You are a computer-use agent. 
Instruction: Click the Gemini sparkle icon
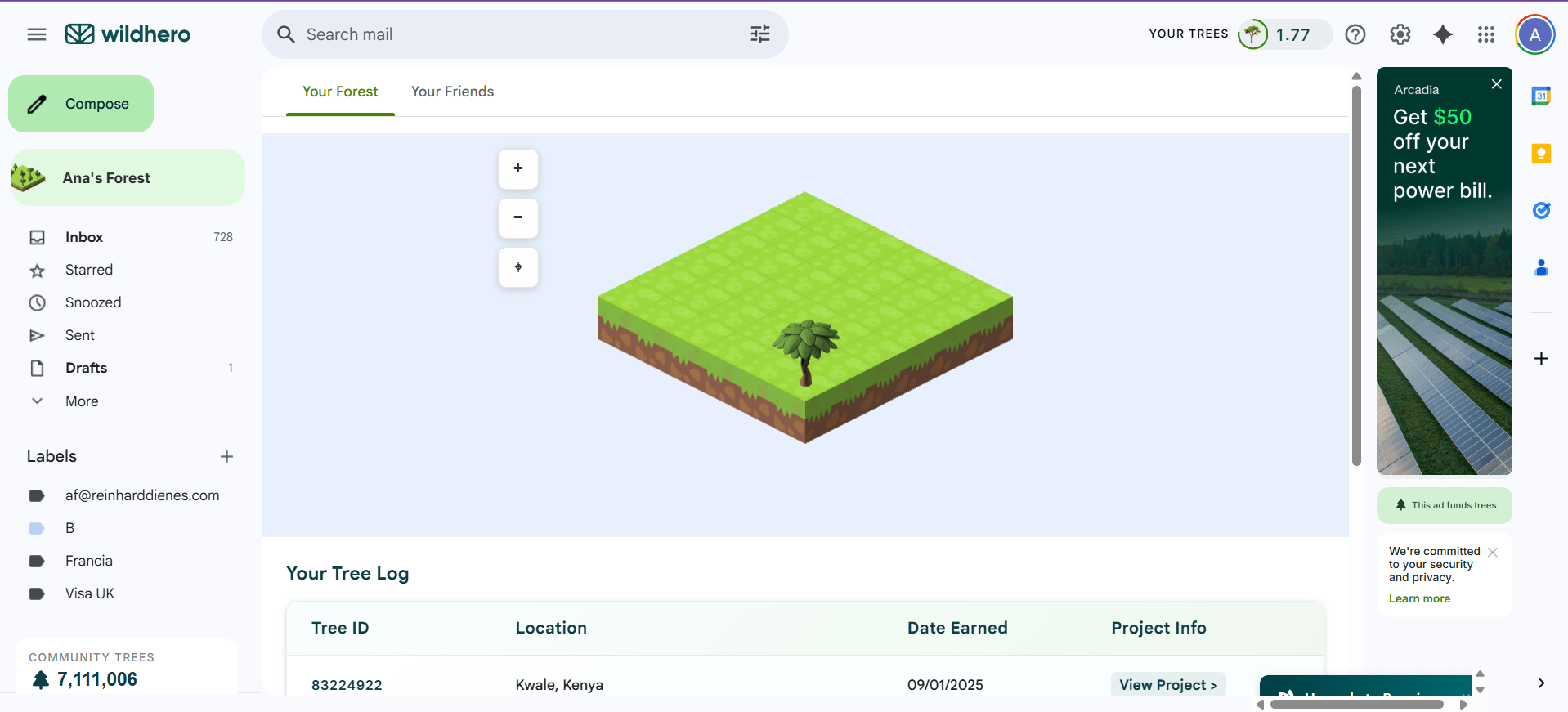pyautogui.click(x=1443, y=34)
